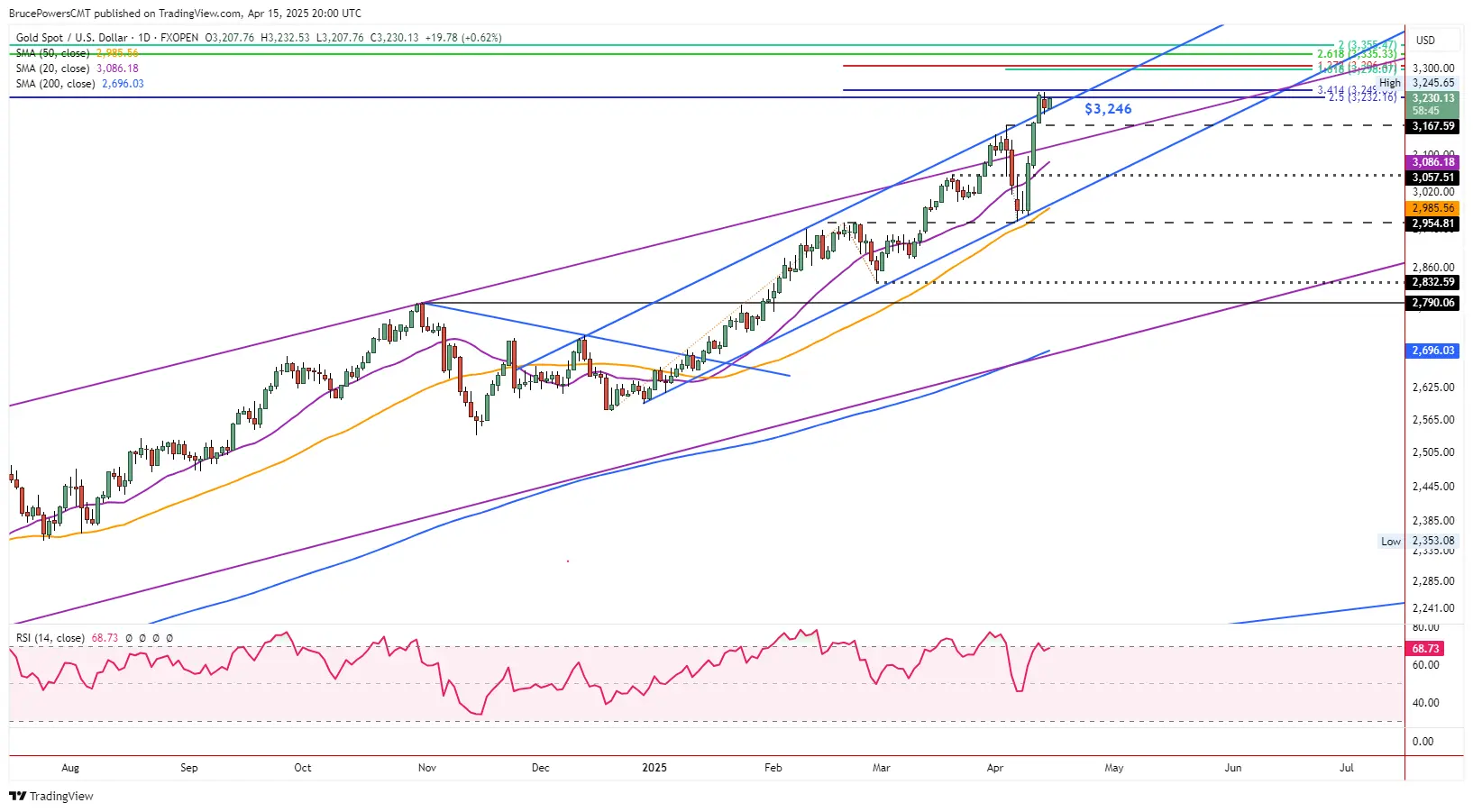Image resolution: width=1473 pixels, height=812 pixels.
Task: Open the USD currency selector on price axis
Action: [x=1425, y=41]
